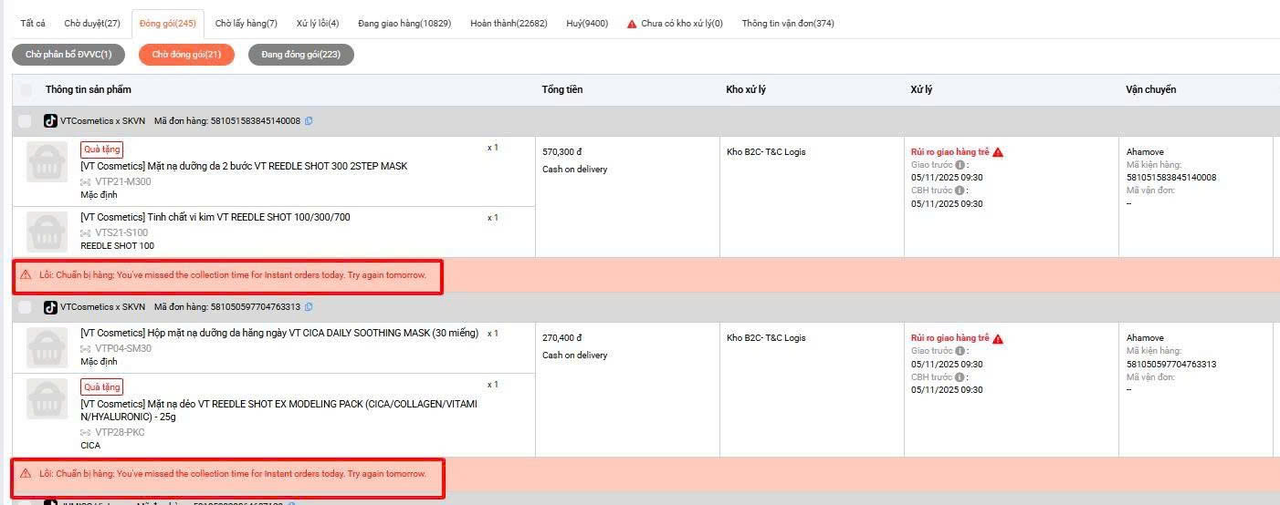Click thumbnail of VT CICA DAILY SOOTHING MASK
Image resolution: width=1280 pixels, height=505 pixels.
coord(46,348)
